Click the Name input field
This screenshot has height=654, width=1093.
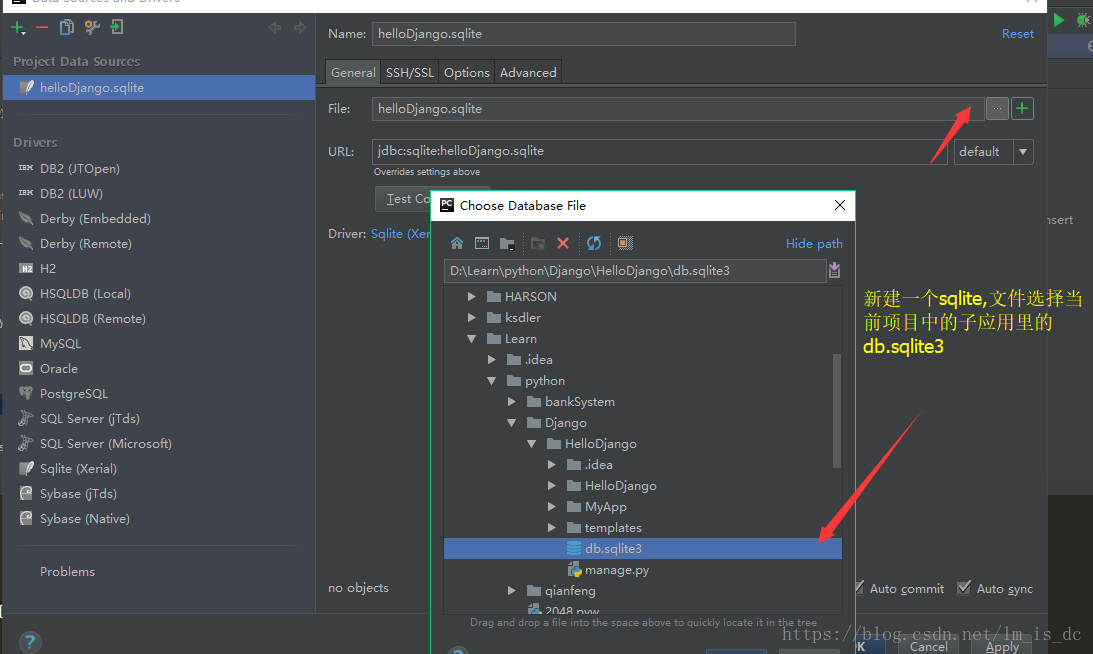click(583, 34)
